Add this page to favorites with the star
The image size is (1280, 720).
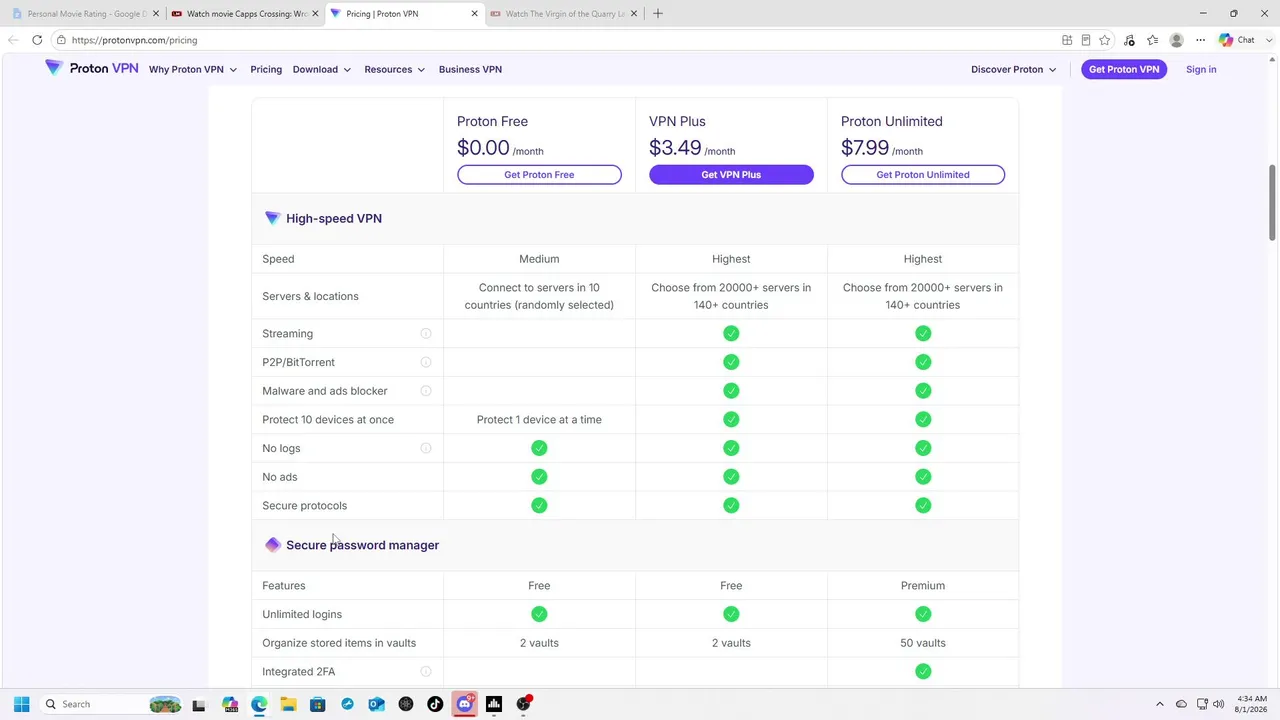1104,40
